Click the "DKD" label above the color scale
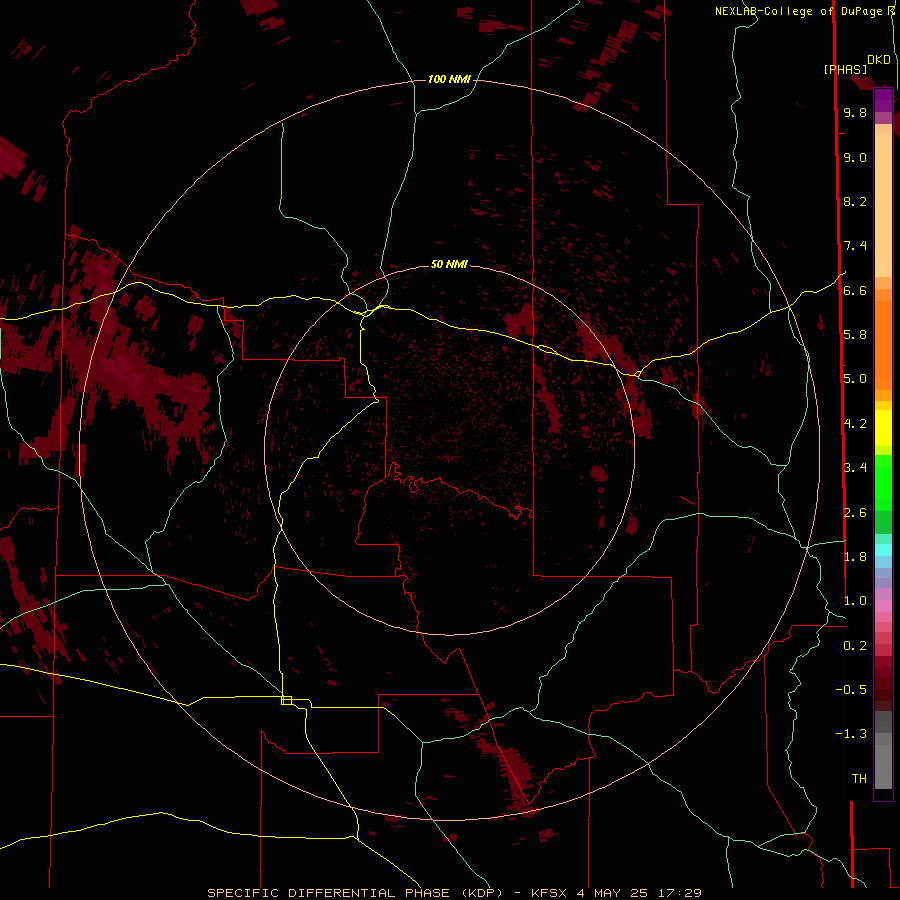 click(879, 60)
